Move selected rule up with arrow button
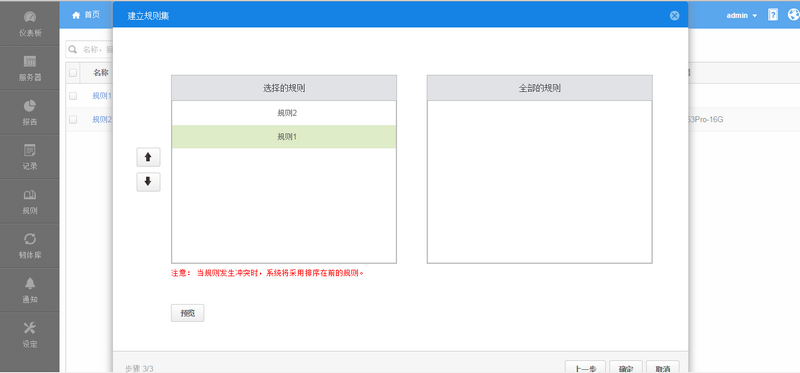 pyautogui.click(x=148, y=157)
